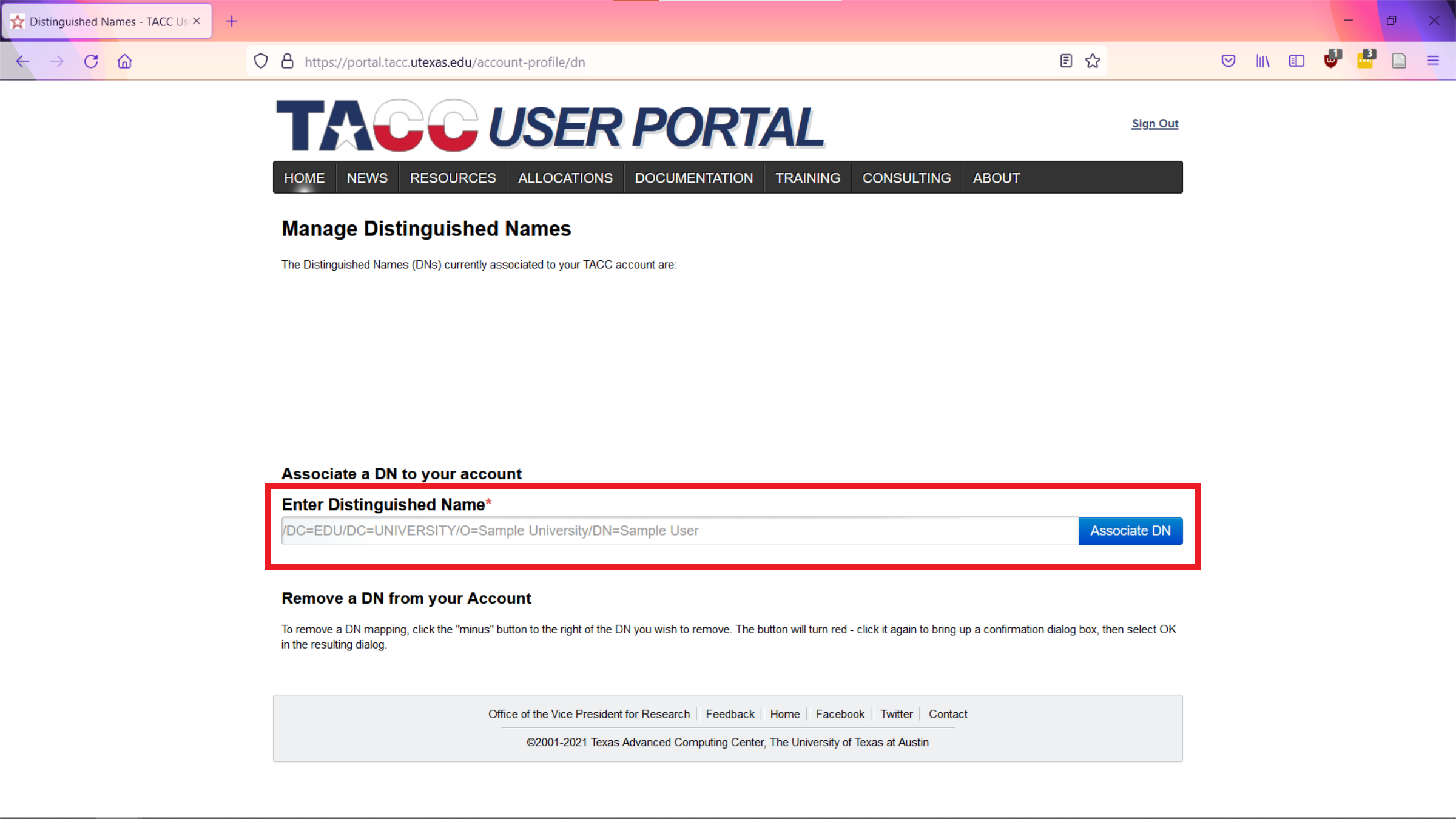This screenshot has width=1456, height=819.
Task: Open the ABOUT navigation menu
Action: click(x=996, y=178)
